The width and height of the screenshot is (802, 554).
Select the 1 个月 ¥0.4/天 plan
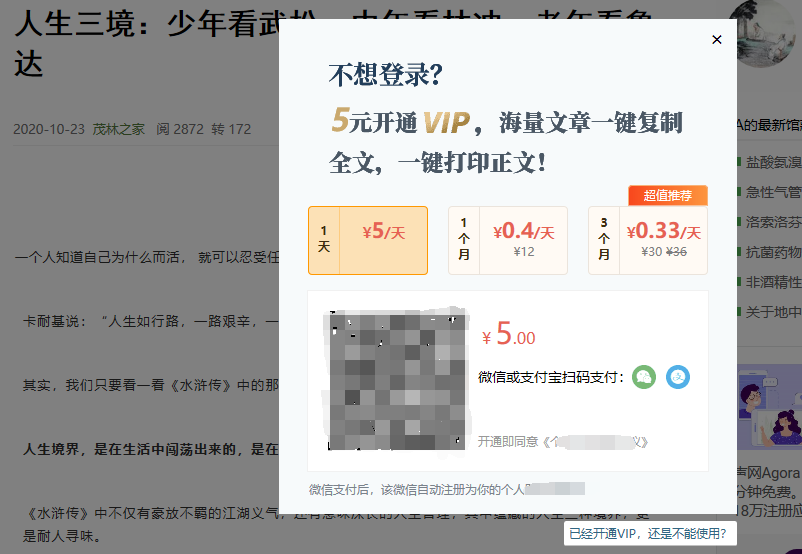pyautogui.click(x=508, y=240)
